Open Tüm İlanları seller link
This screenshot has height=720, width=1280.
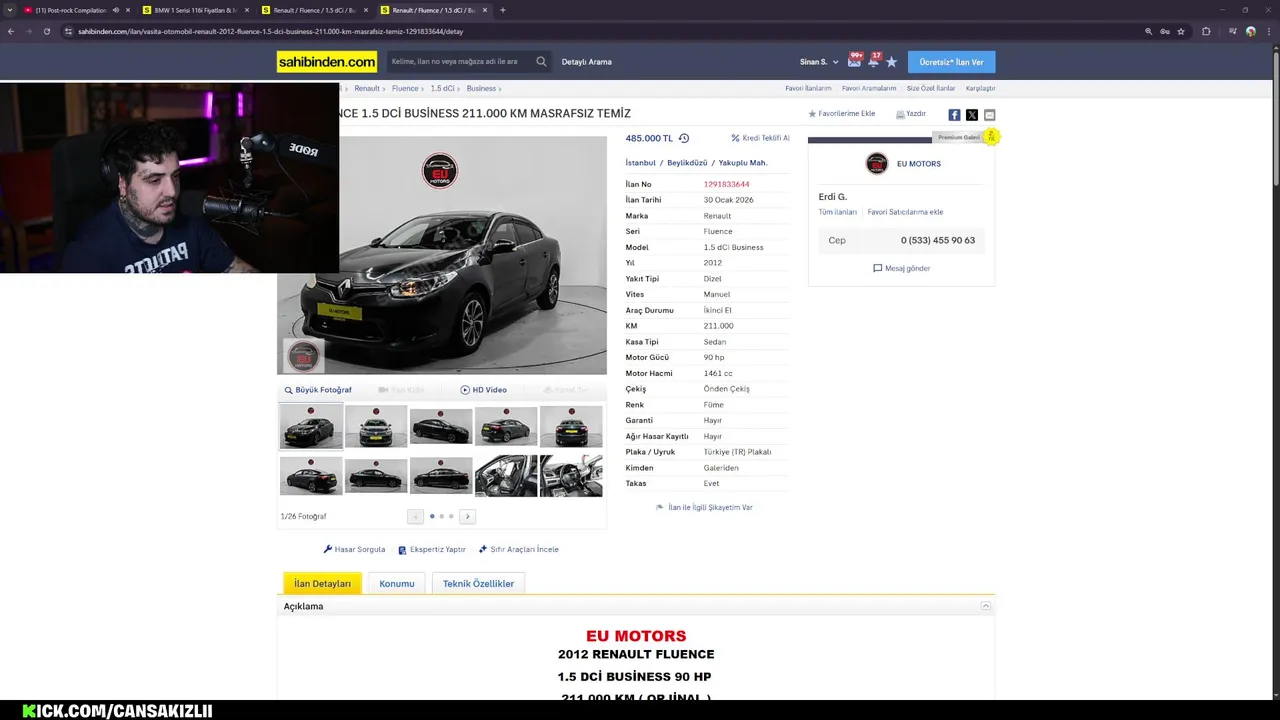[x=838, y=212]
